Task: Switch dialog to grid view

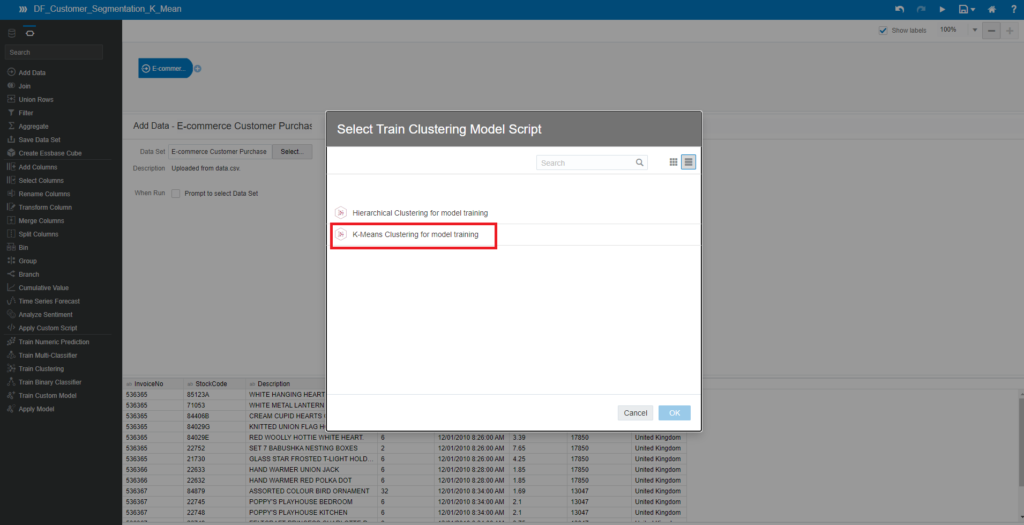Action: coord(673,162)
